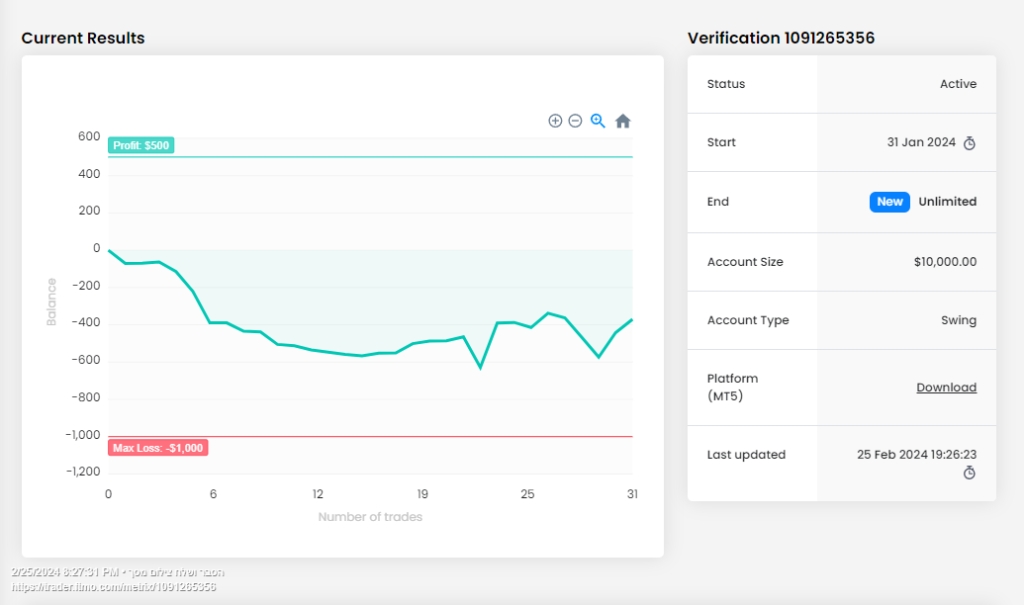Select the blue magnifier selection zoom tool
This screenshot has height=605, width=1024.
pyautogui.click(x=598, y=121)
